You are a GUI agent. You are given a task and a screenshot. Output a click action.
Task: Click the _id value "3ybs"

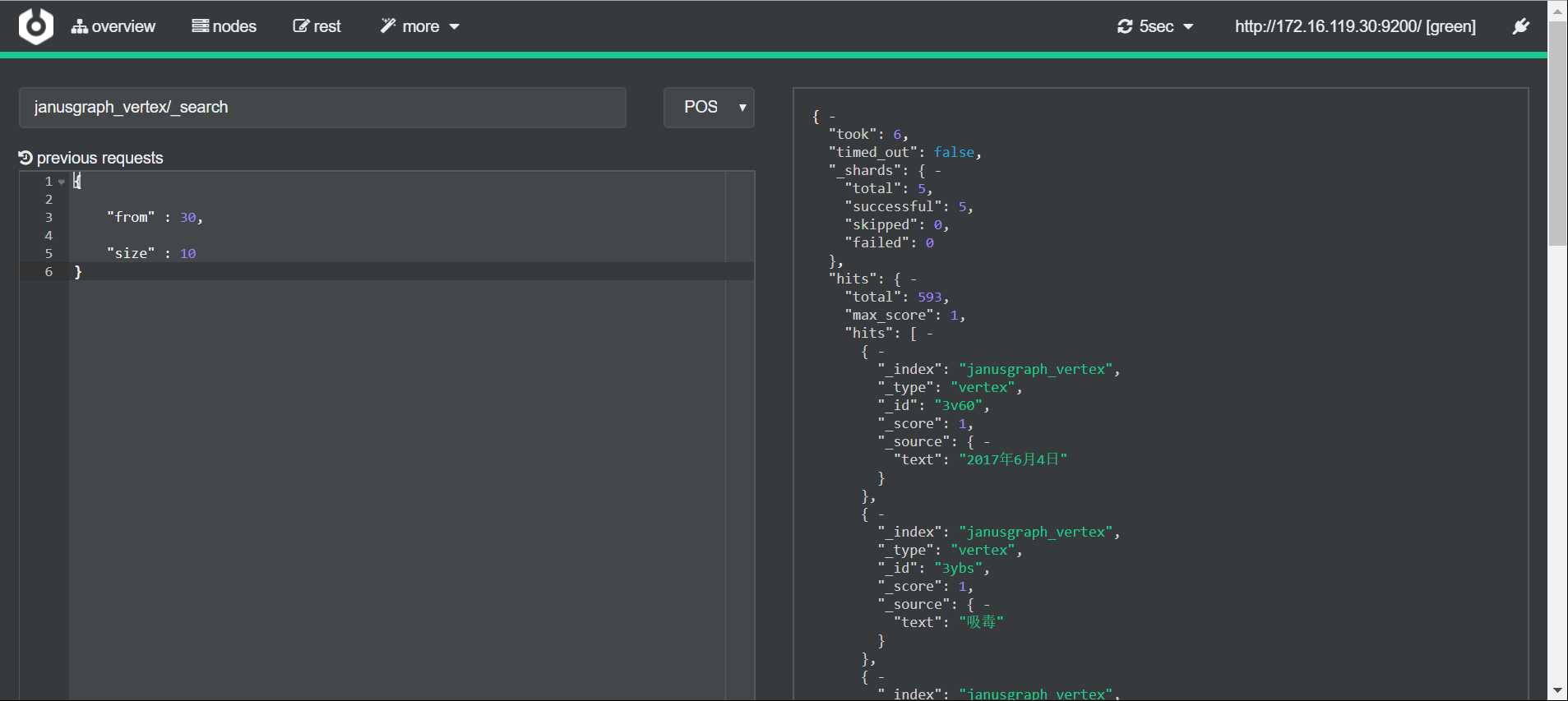point(958,569)
